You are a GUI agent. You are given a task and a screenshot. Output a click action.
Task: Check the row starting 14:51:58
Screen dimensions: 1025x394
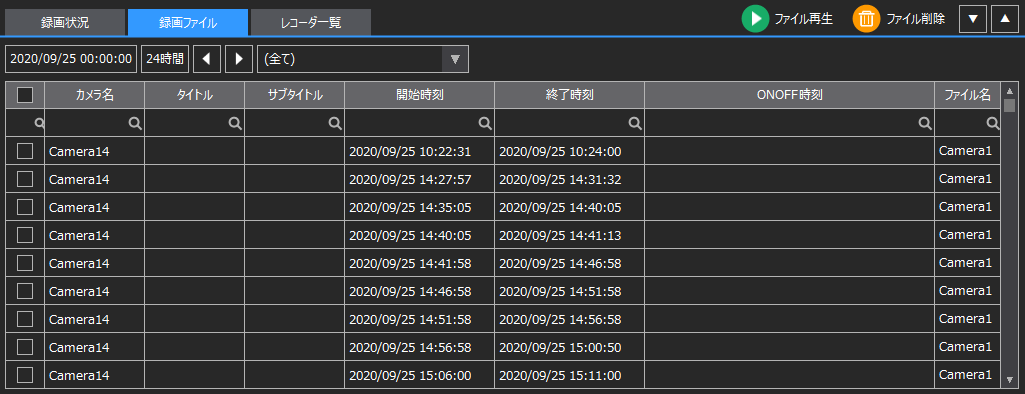tap(25, 319)
